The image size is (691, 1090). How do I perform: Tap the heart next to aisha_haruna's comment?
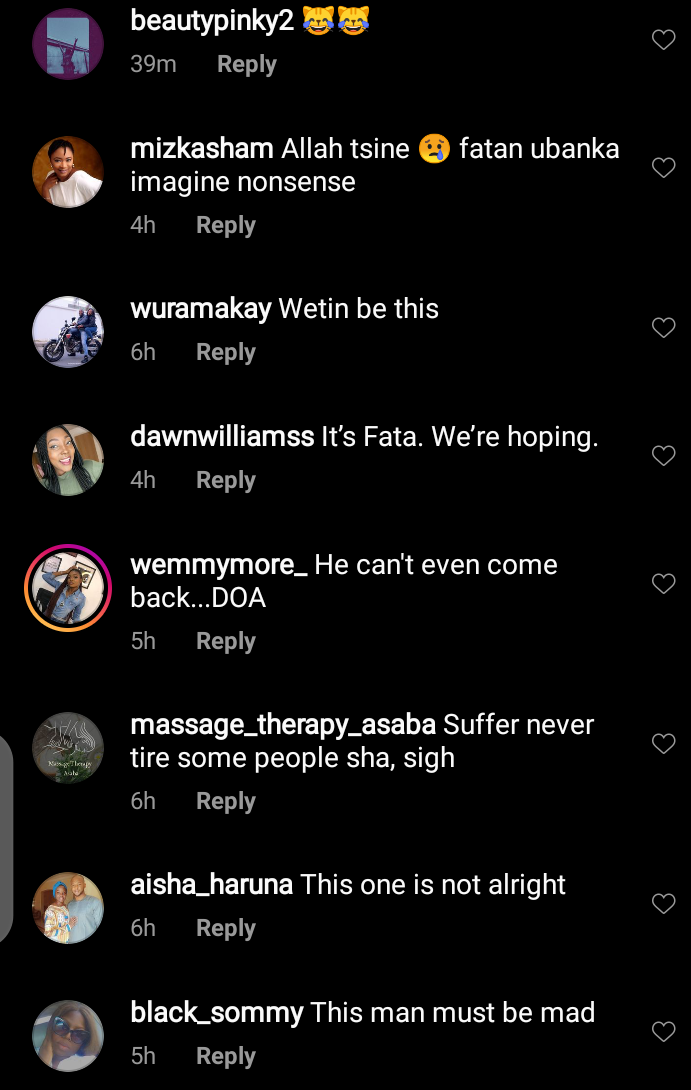[663, 903]
